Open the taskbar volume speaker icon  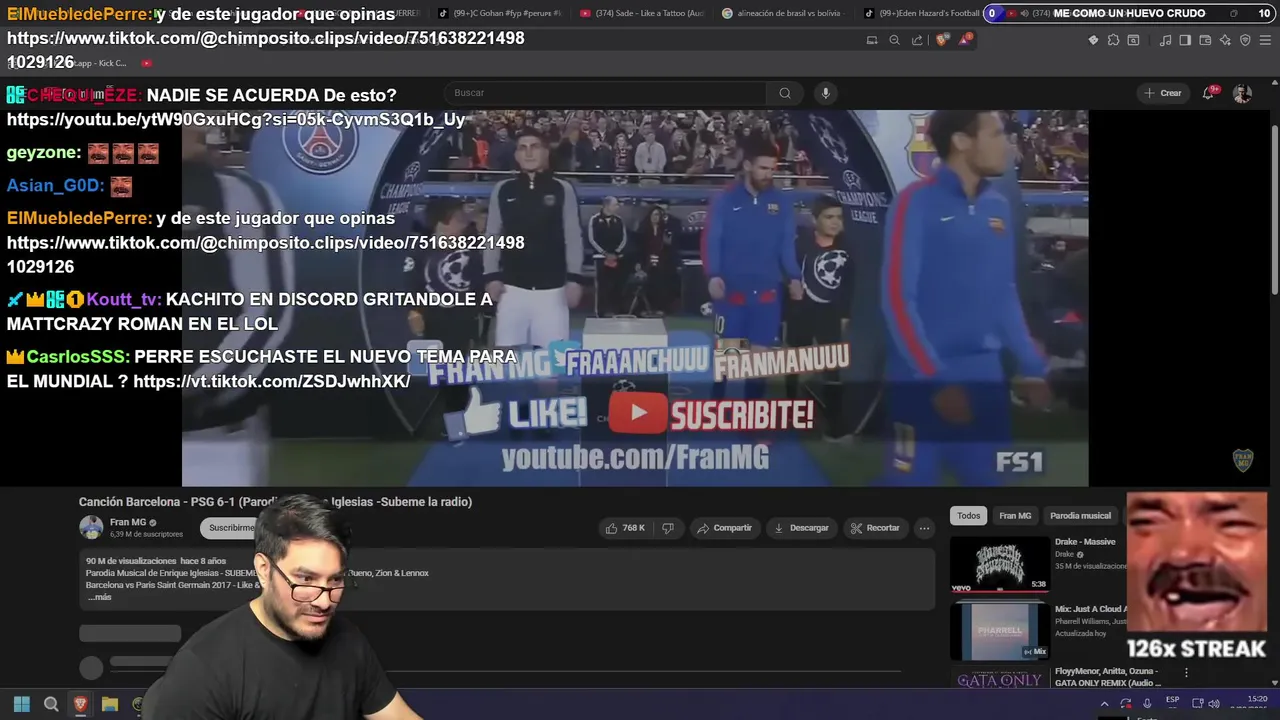(1214, 704)
